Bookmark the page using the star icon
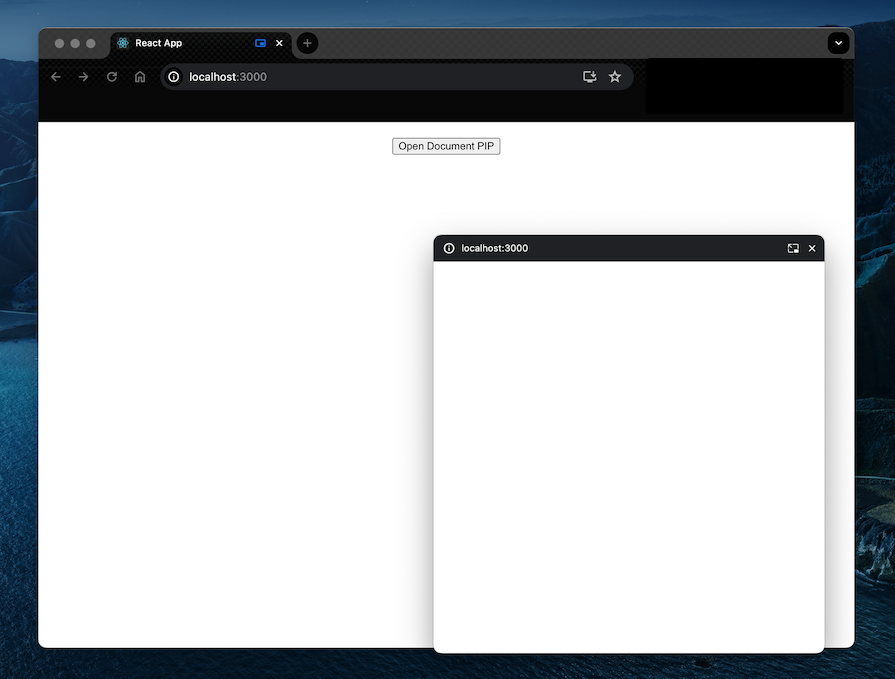This screenshot has width=895, height=679. coord(615,76)
